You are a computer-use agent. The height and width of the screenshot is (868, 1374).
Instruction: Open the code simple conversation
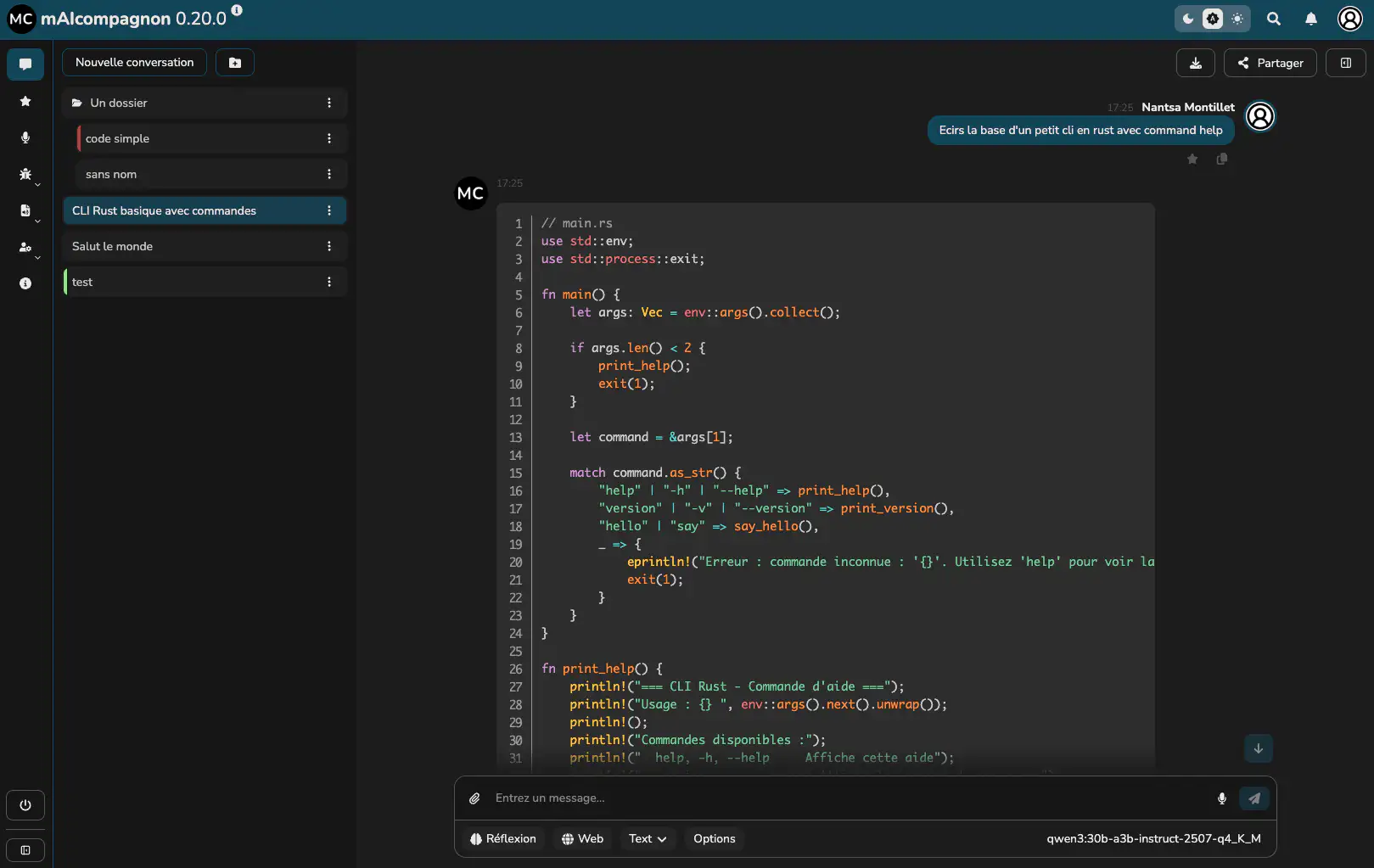pyautogui.click(x=117, y=138)
